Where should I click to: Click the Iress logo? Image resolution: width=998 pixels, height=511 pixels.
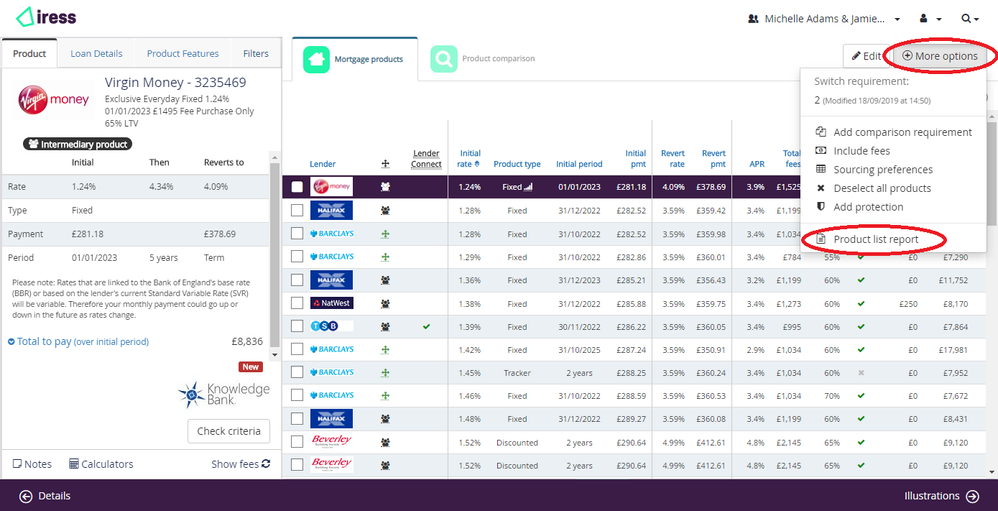(x=46, y=17)
